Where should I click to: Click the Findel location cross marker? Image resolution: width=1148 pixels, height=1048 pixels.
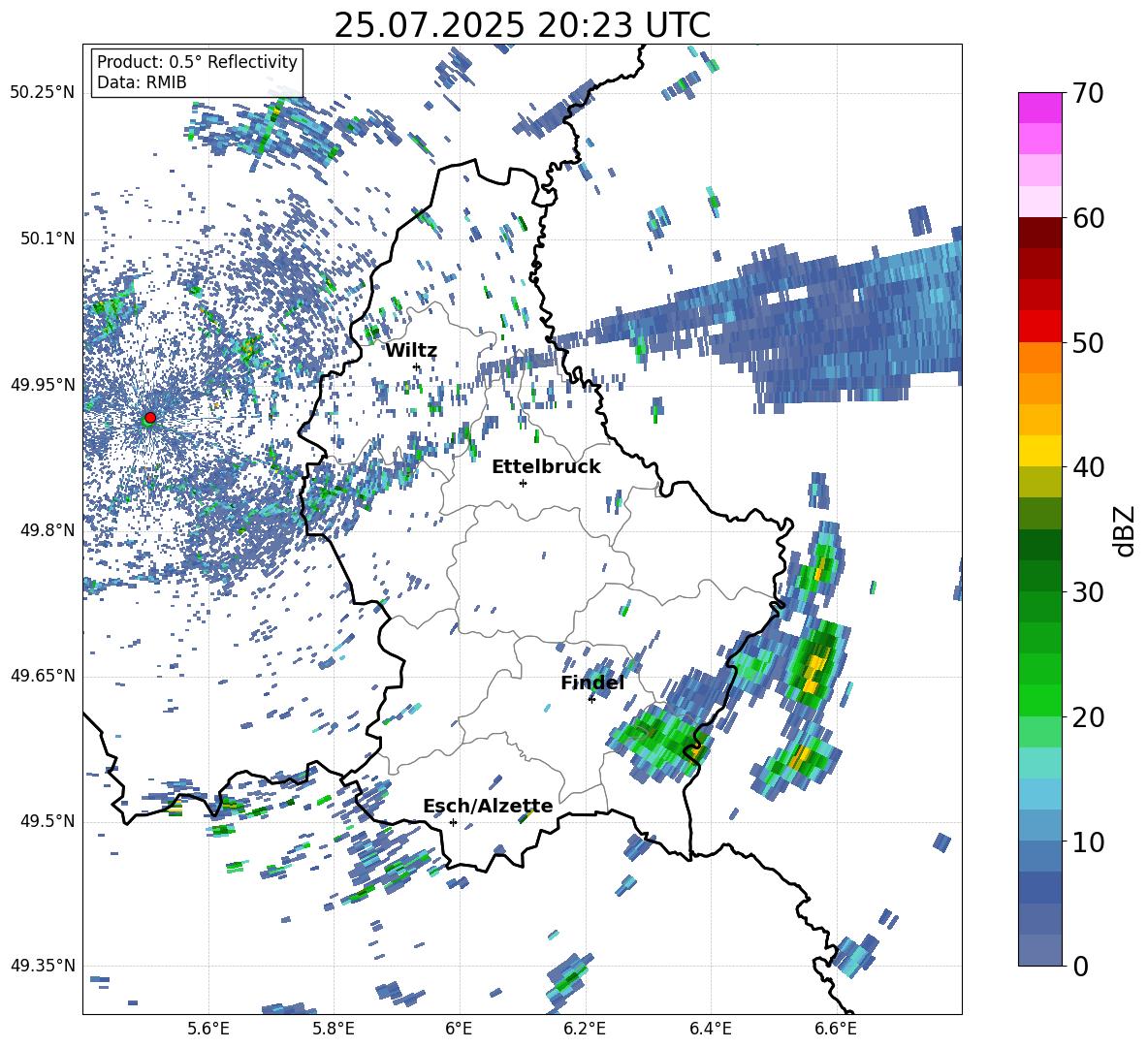591,699
